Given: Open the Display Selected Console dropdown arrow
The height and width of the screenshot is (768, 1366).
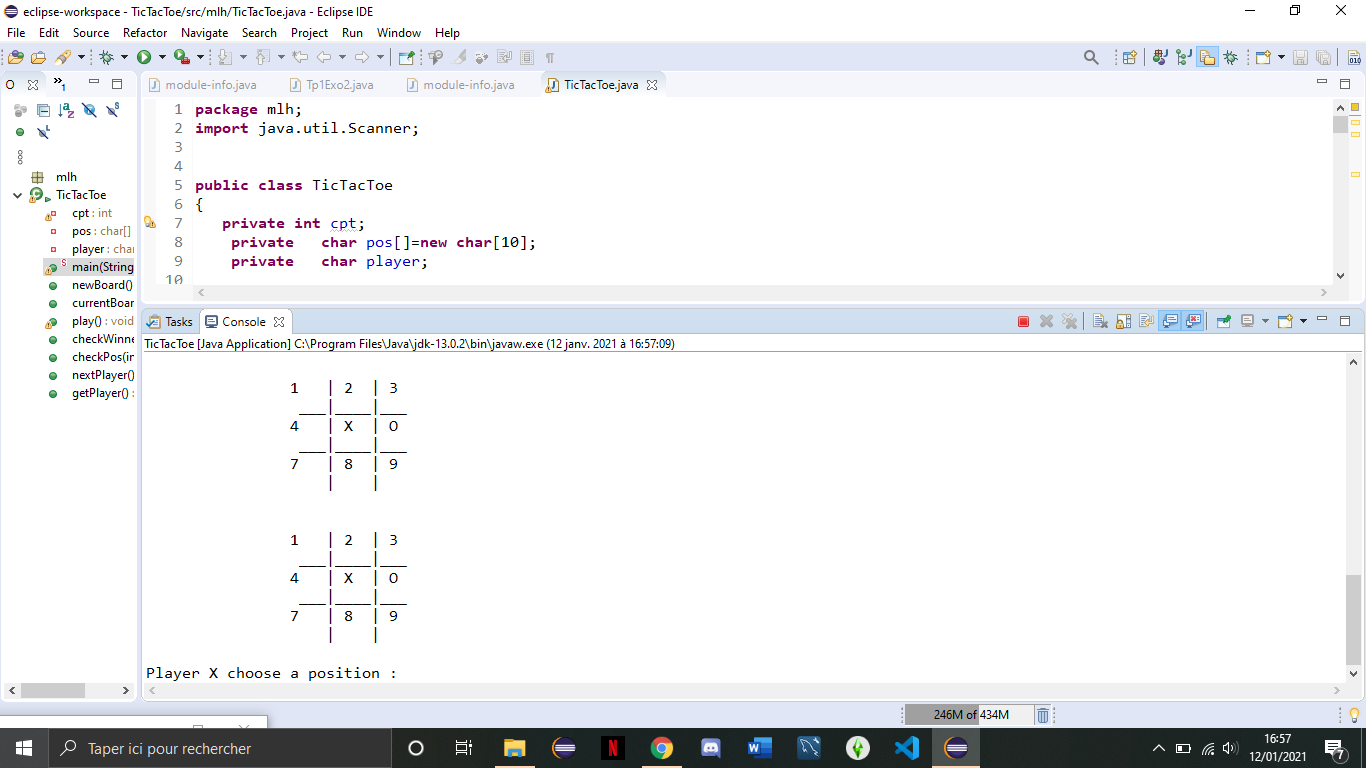Looking at the screenshot, I should click(1264, 321).
